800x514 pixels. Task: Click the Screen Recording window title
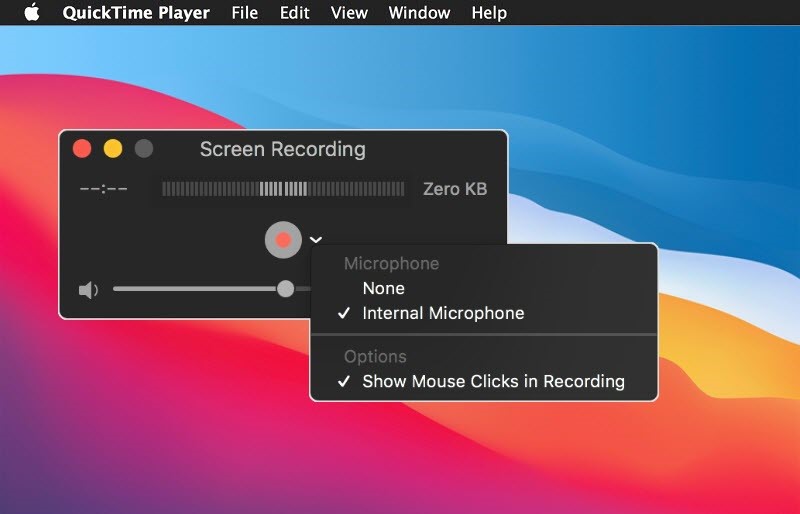click(x=283, y=150)
